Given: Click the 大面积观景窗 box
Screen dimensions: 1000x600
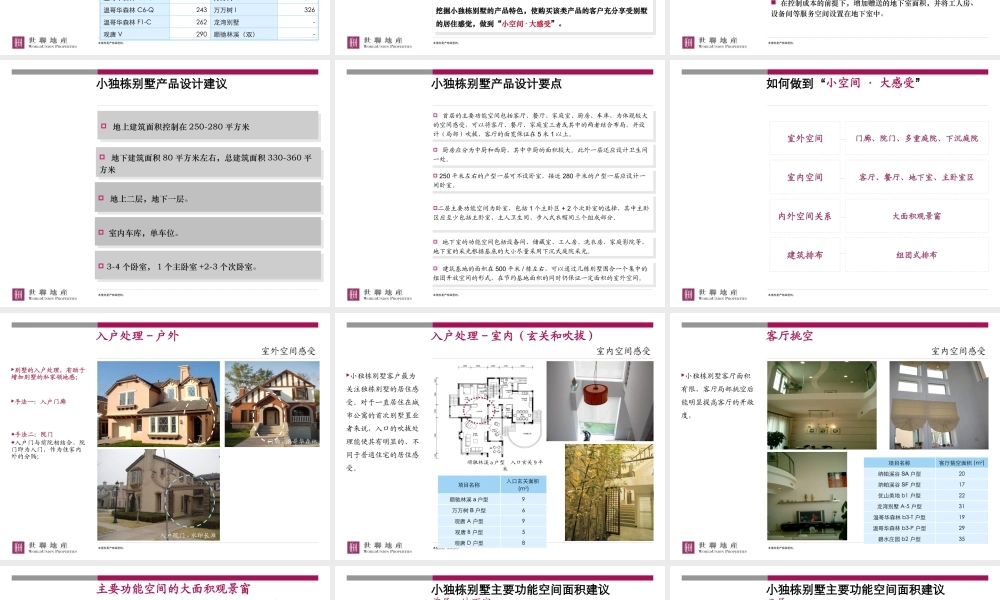Looking at the screenshot, I should pyautogui.click(x=916, y=216).
